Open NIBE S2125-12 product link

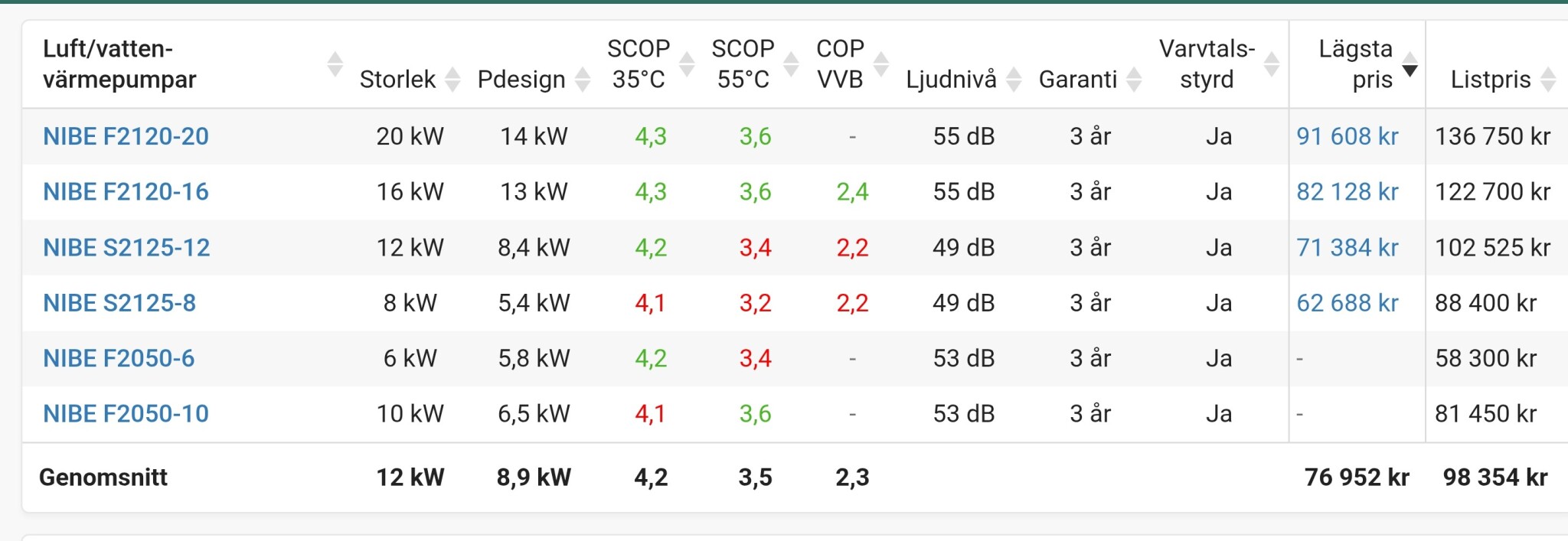pyautogui.click(x=126, y=247)
